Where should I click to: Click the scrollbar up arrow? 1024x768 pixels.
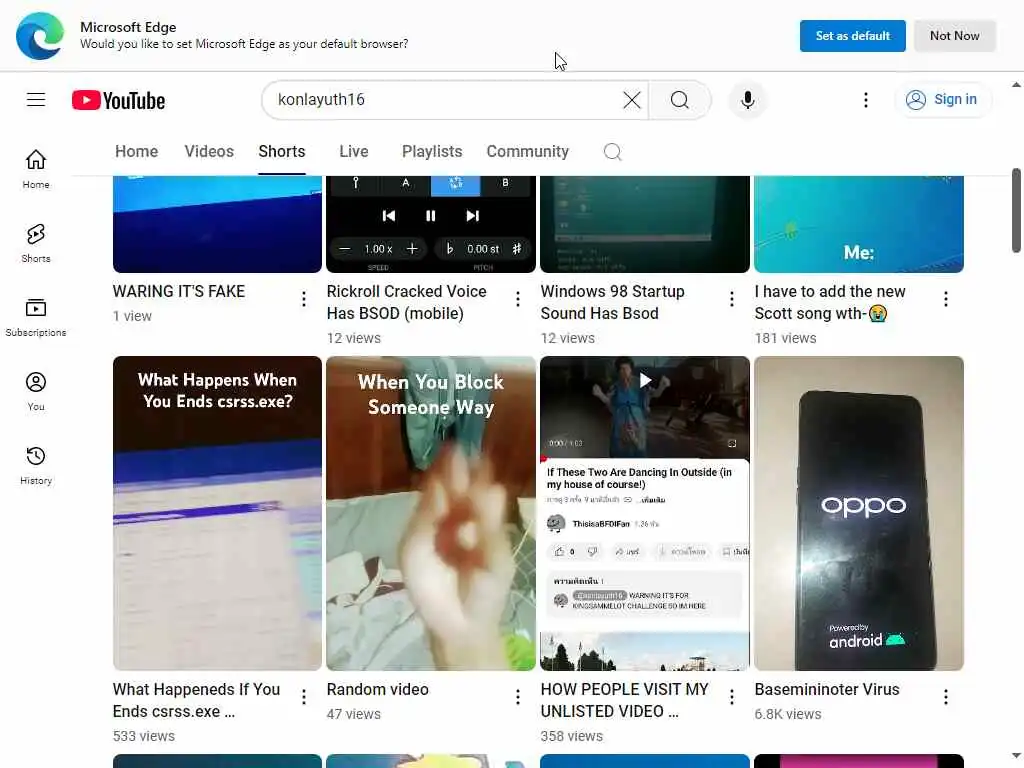(x=1016, y=85)
